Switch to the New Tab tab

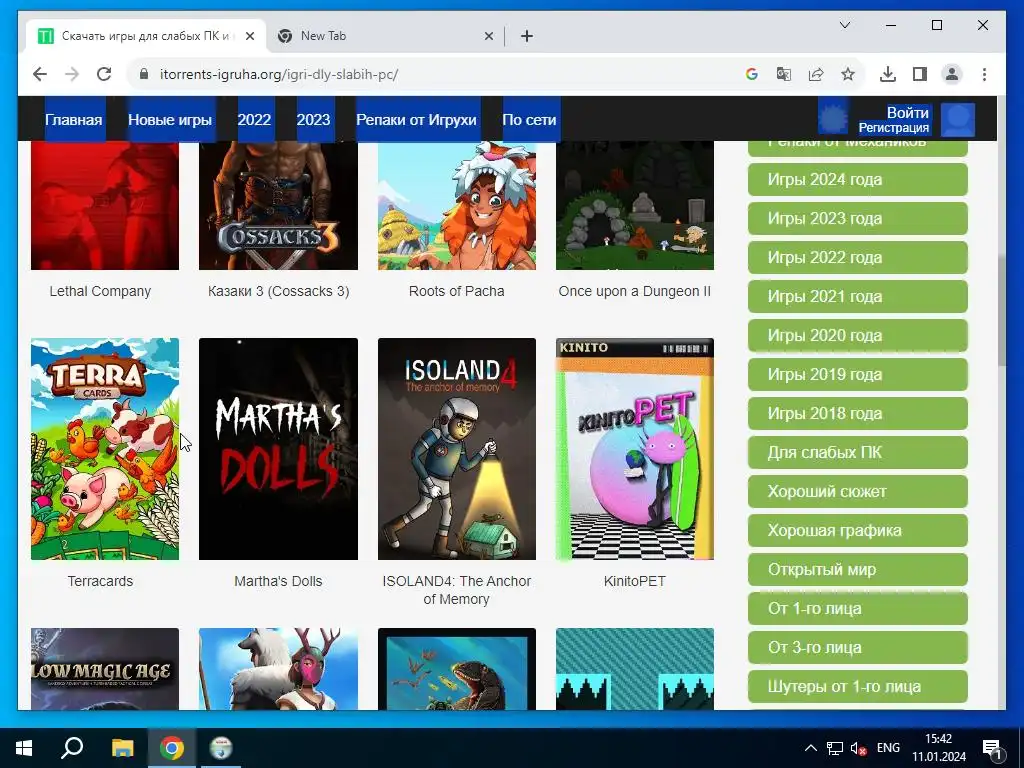point(385,36)
